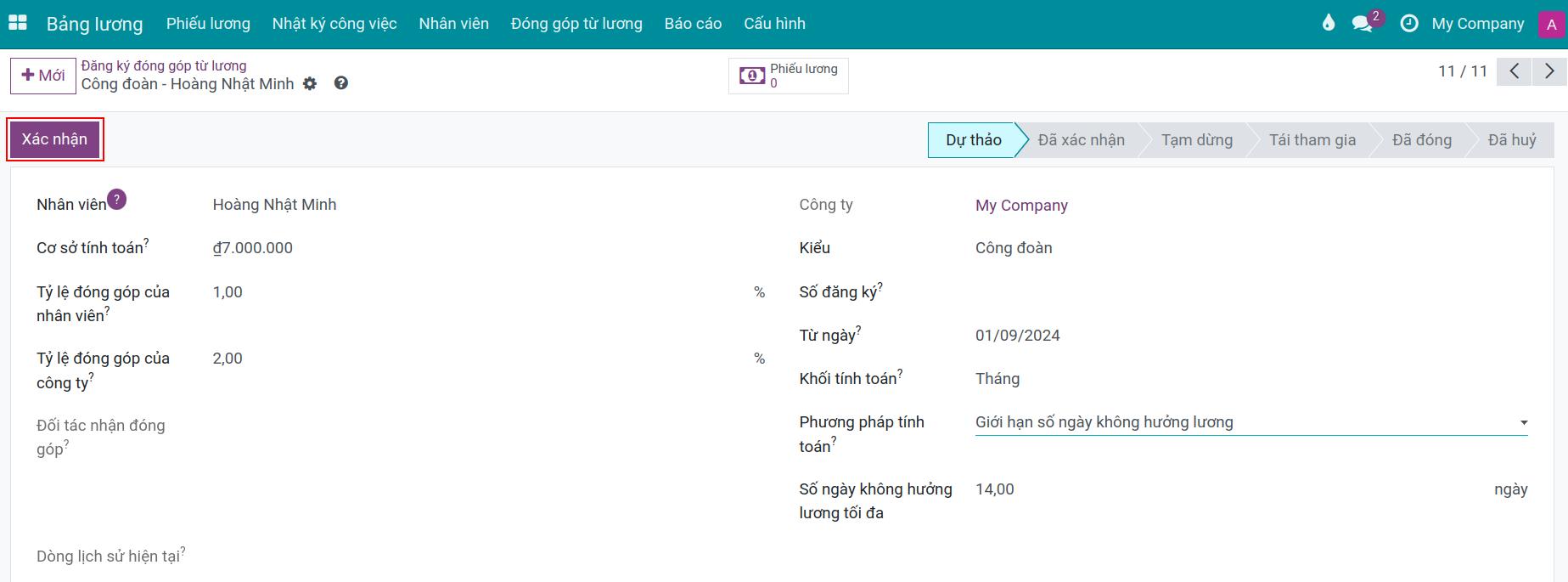The image size is (1568, 582).
Task: Click the Nhân viên value Hoàng Nhật Minh
Action: 274,205
